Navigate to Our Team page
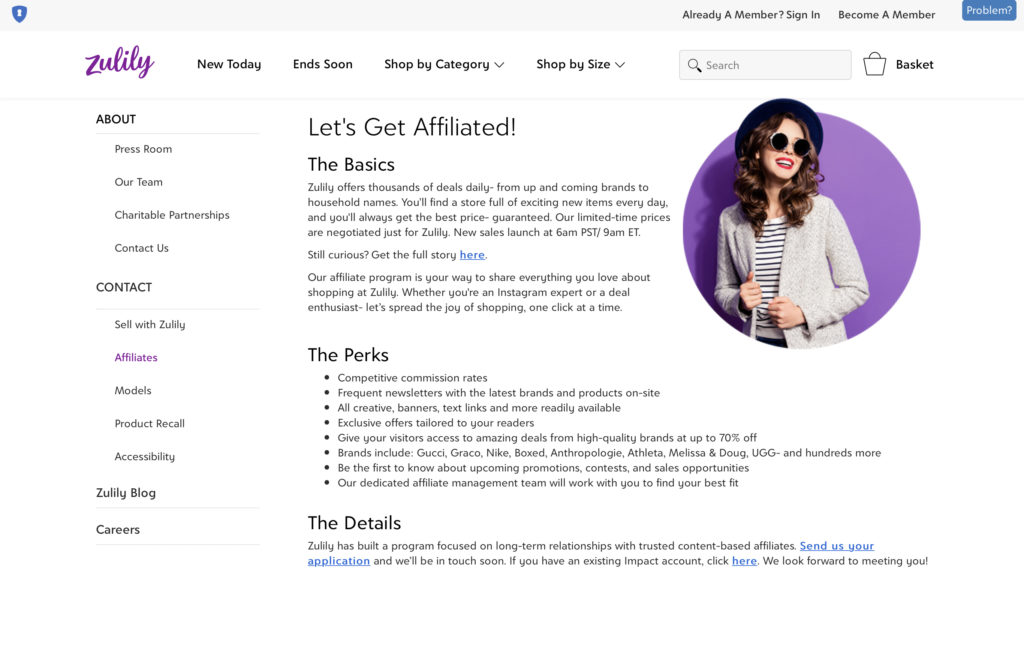The height and width of the screenshot is (671, 1024). pos(138,182)
